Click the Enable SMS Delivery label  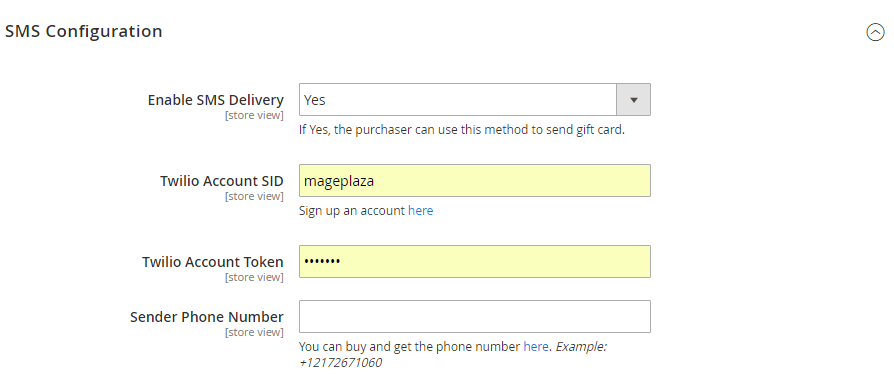[x=216, y=100]
